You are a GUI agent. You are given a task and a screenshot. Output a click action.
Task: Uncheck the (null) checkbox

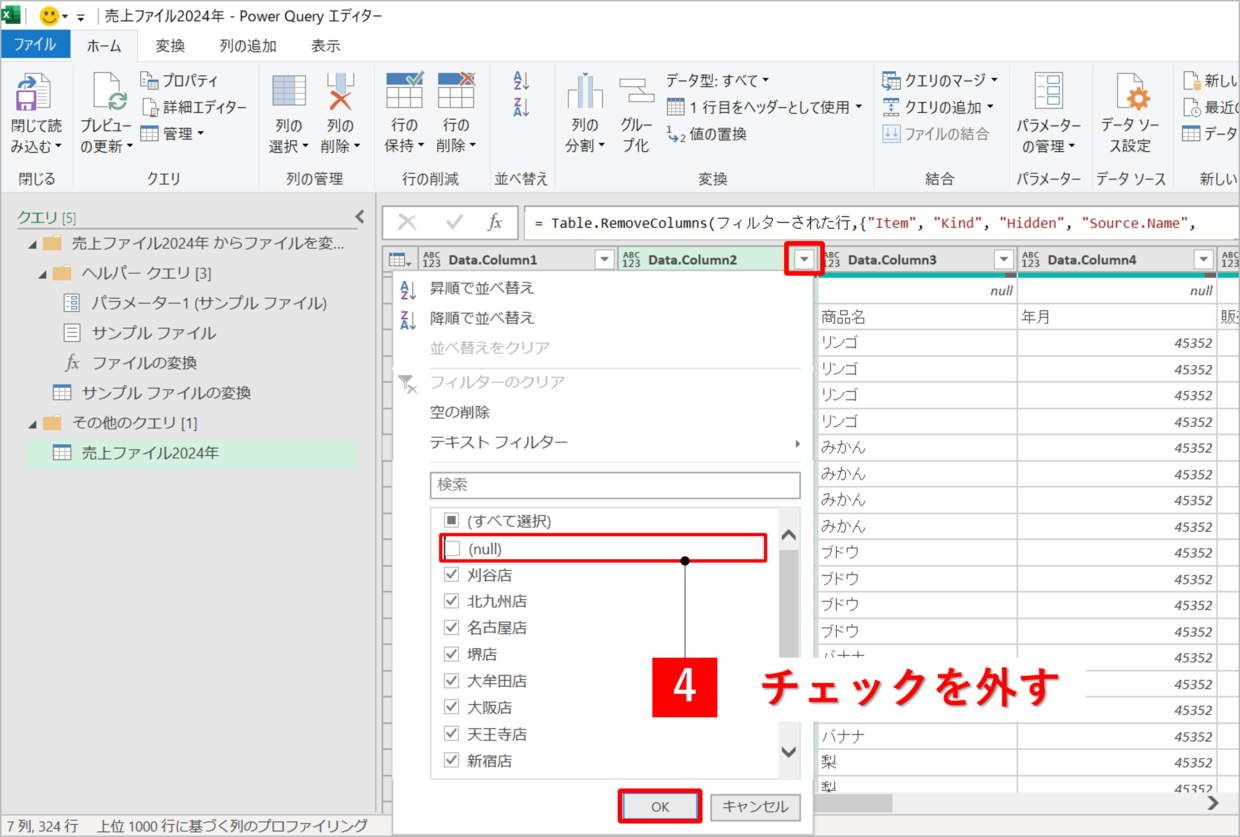(x=453, y=548)
